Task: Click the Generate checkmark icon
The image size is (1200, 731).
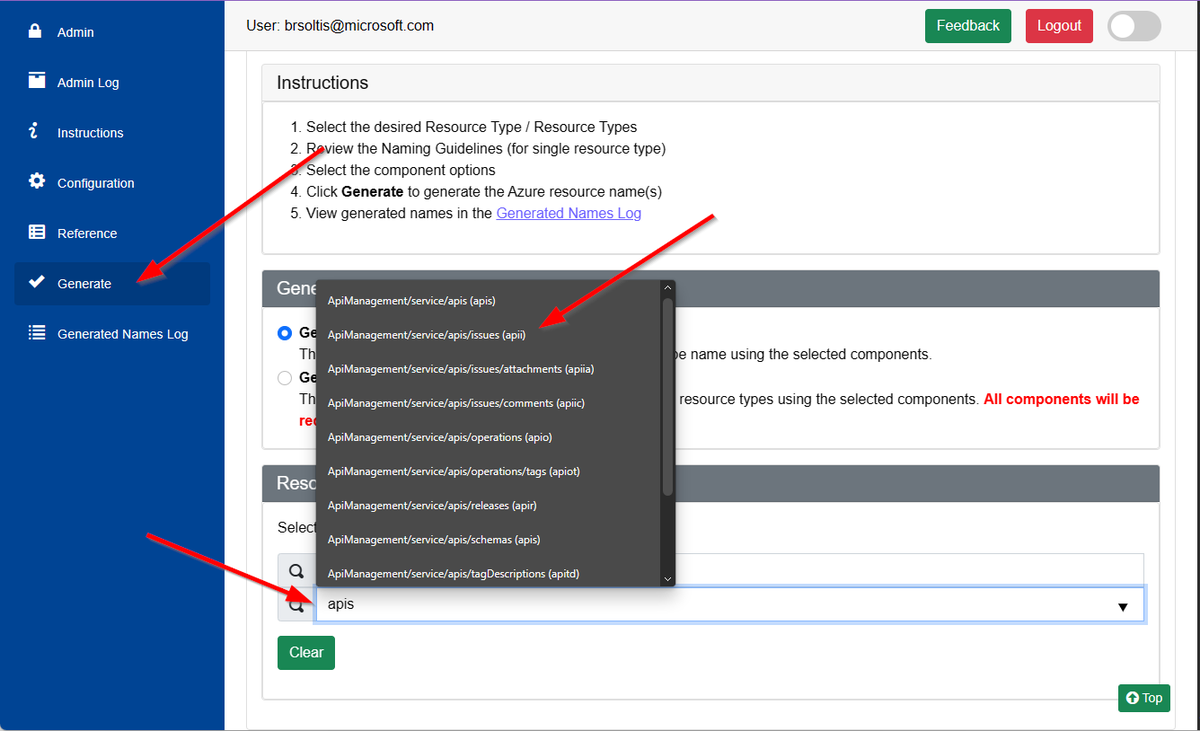Action: (37, 282)
